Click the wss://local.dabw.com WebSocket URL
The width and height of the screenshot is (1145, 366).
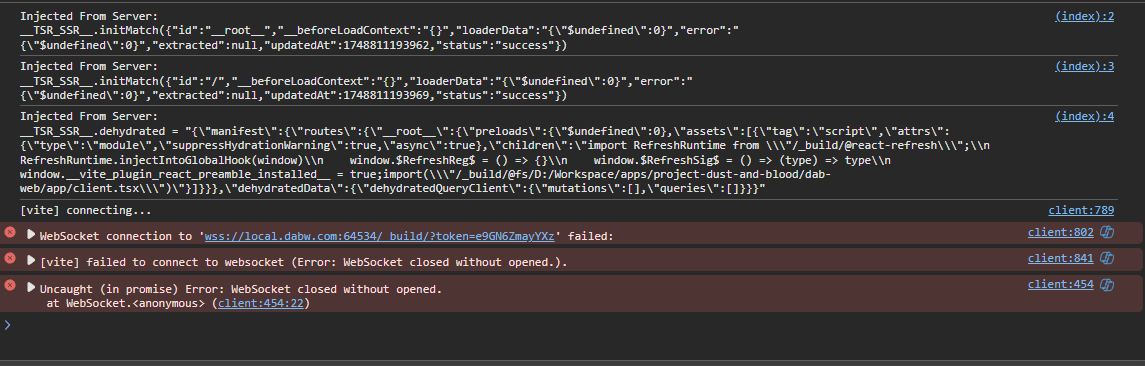coord(381,236)
